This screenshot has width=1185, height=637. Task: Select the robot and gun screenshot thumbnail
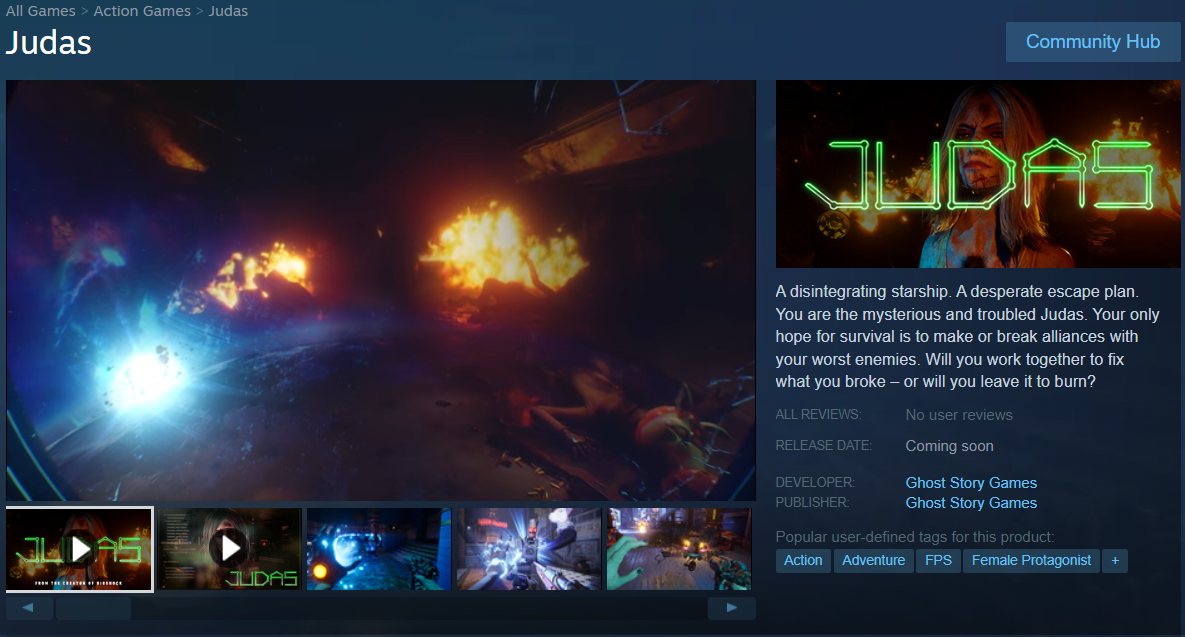(x=529, y=549)
